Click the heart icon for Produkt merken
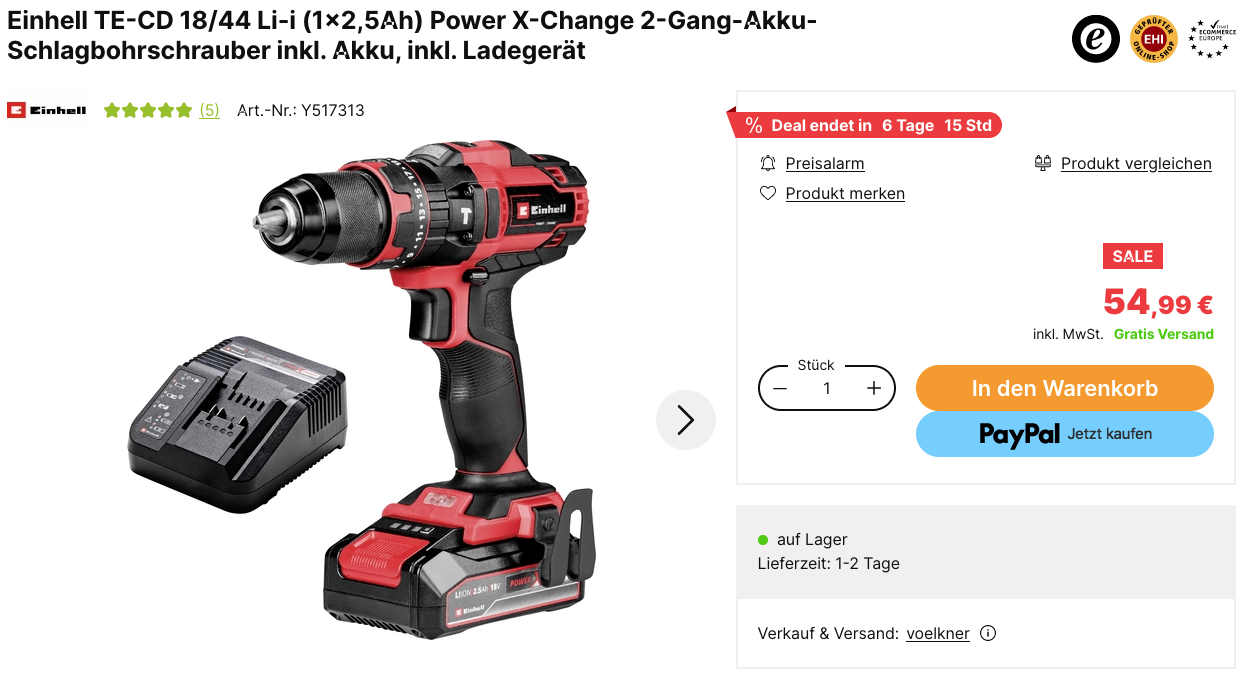This screenshot has width=1244, height=681. coord(768,193)
